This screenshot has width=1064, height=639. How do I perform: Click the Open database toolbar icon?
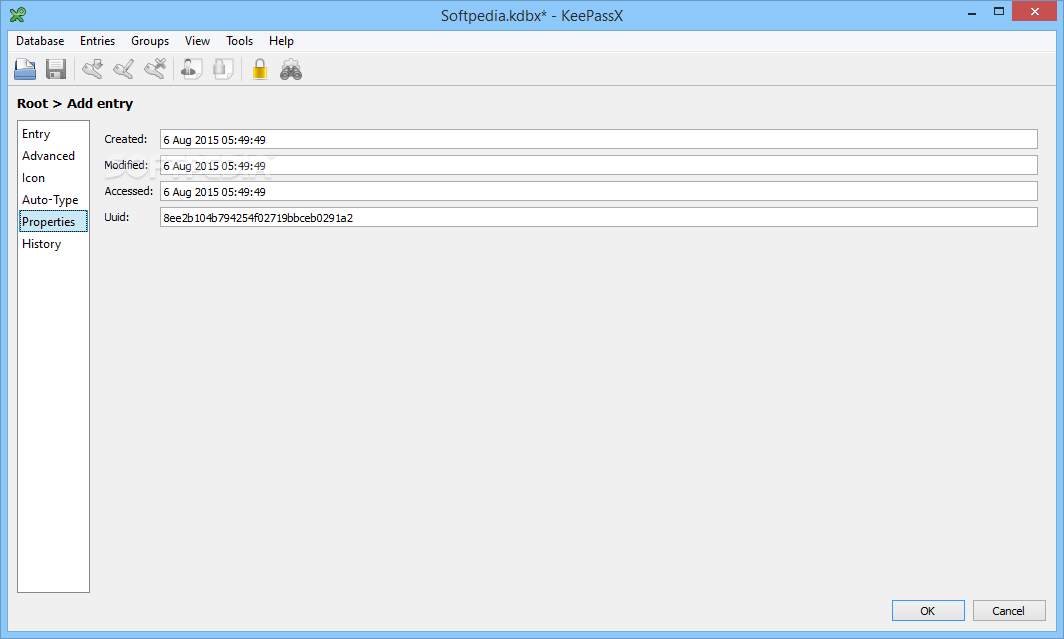[25, 69]
